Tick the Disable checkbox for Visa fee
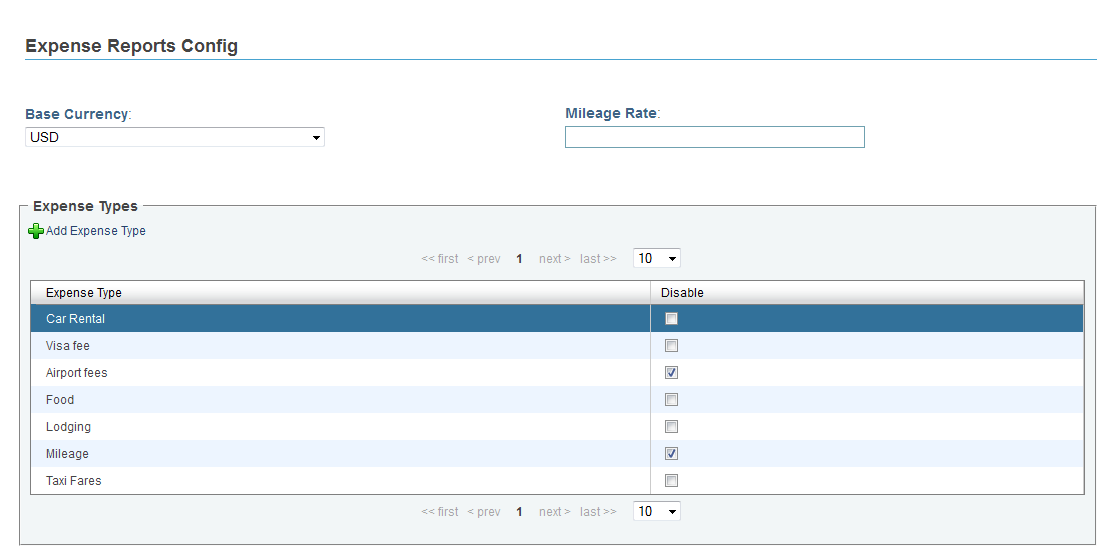Viewport: 1111px width, 553px height. pos(671,346)
